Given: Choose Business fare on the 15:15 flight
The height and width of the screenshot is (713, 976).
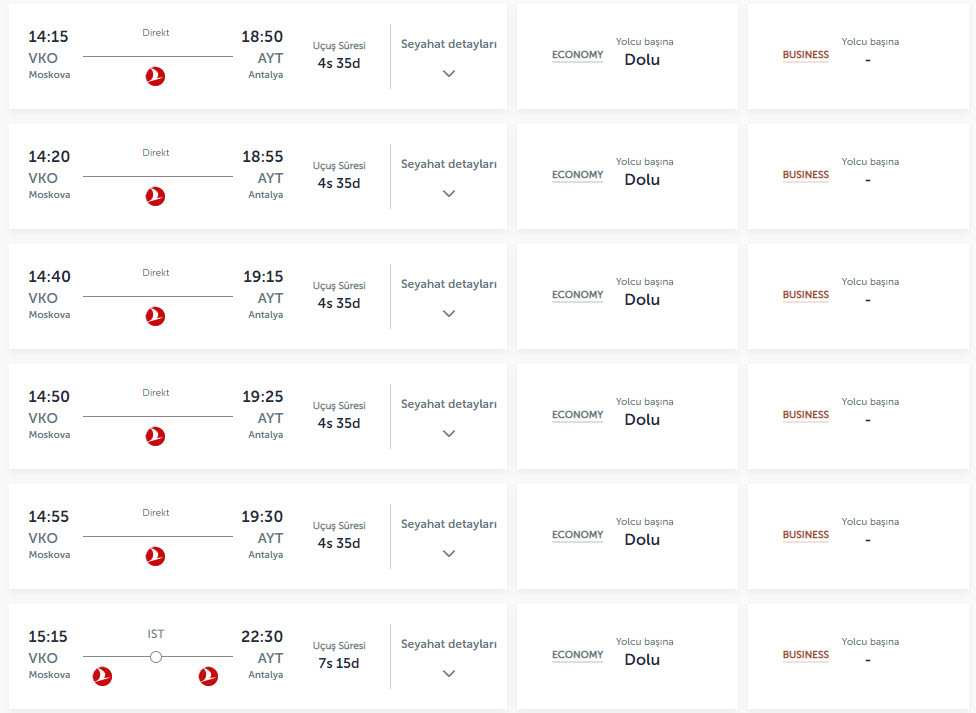Looking at the screenshot, I should pyautogui.click(x=858, y=656).
